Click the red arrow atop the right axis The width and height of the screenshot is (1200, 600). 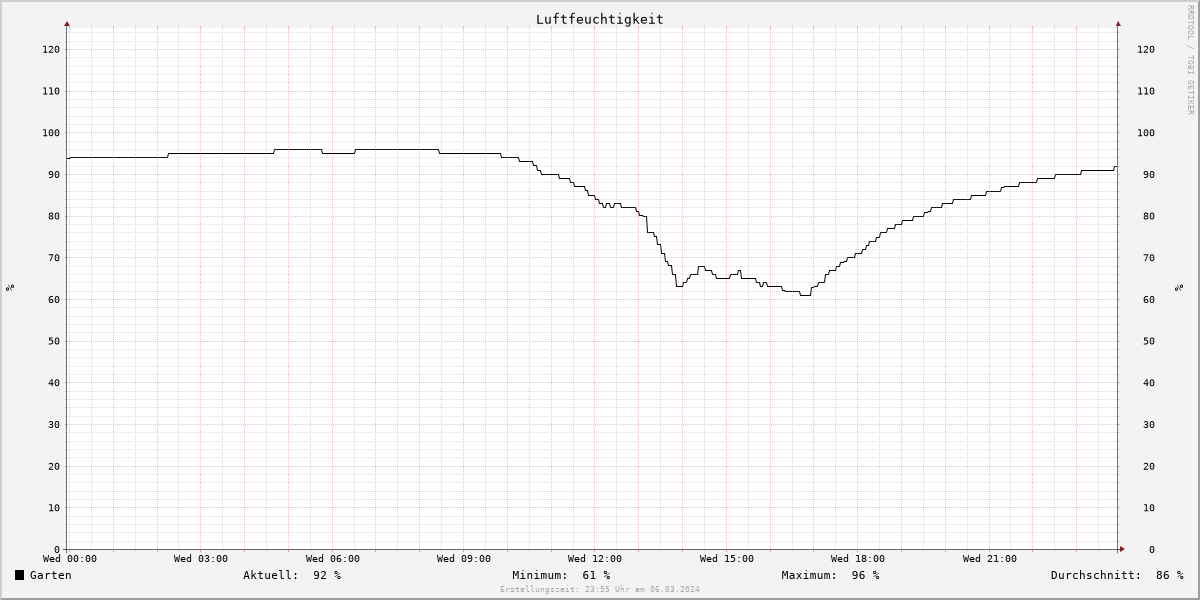[1118, 23]
